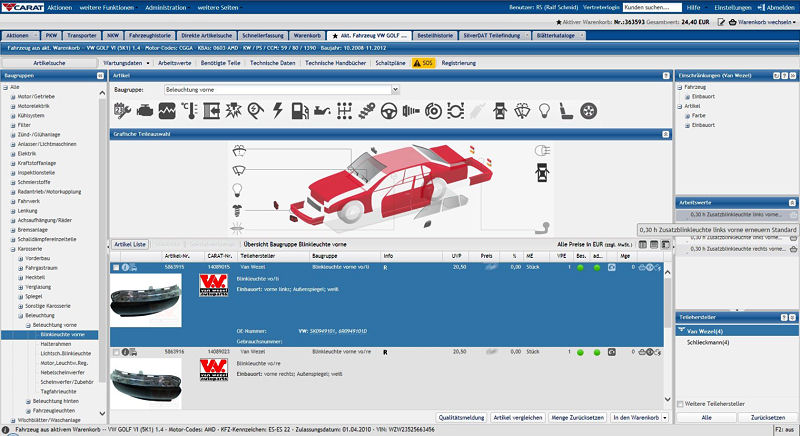Expand the Bremsanlage tree node
Image resolution: width=800 pixels, height=436 pixels.
point(13,230)
